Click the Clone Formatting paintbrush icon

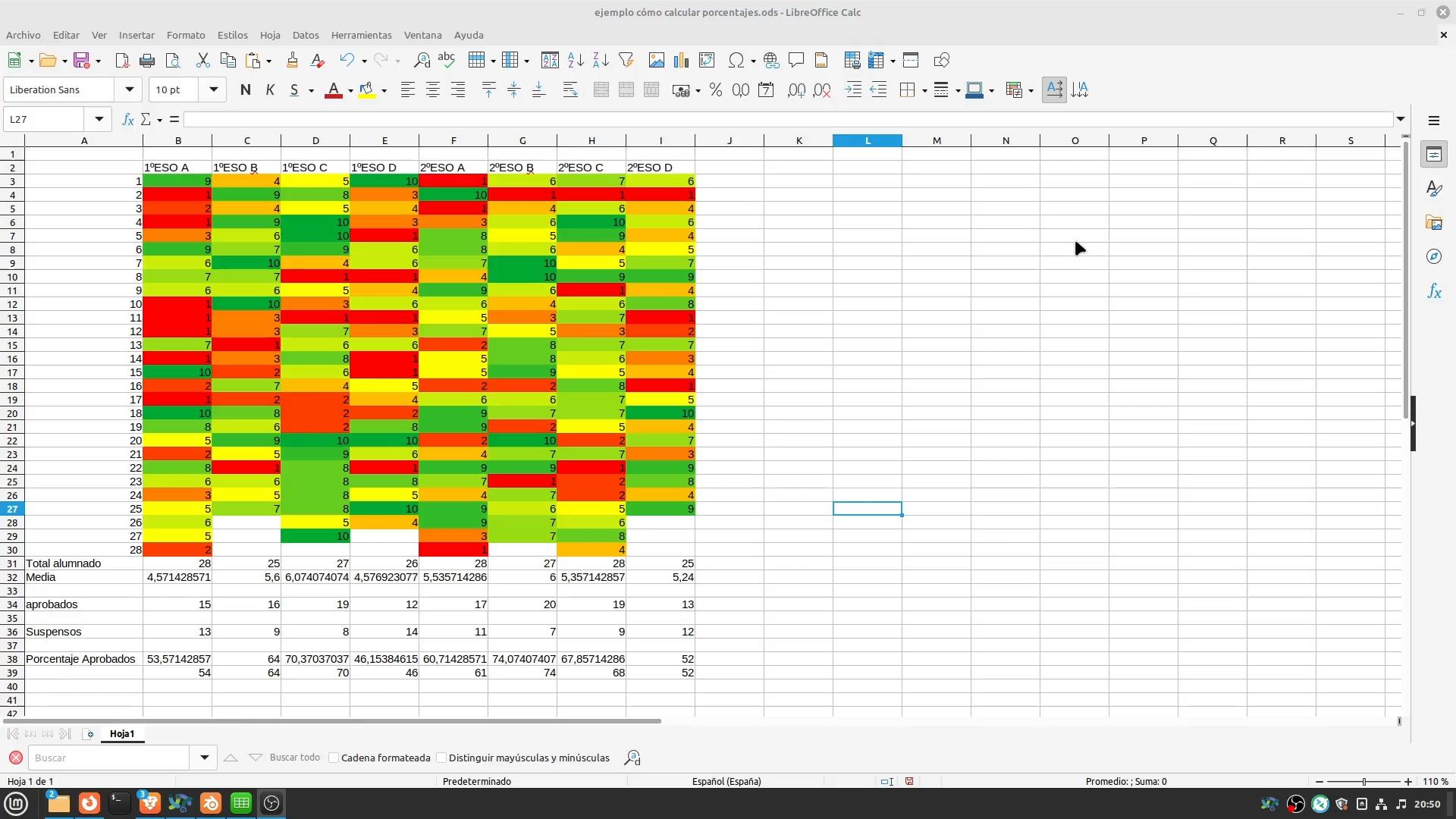tap(292, 61)
